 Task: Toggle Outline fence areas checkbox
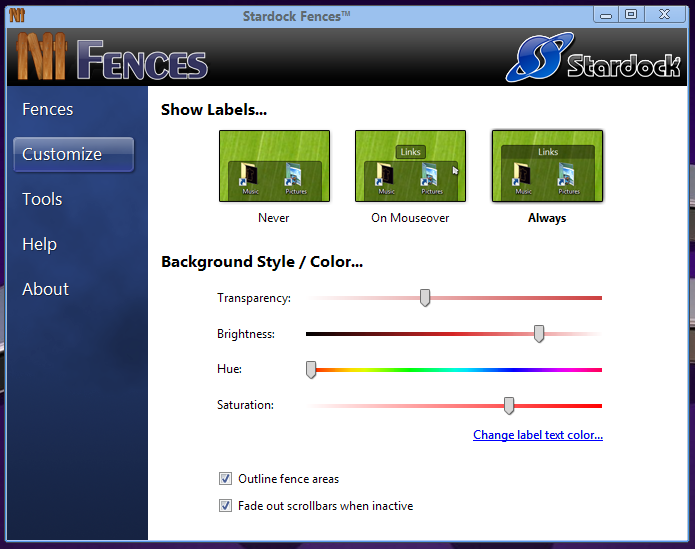pos(225,479)
